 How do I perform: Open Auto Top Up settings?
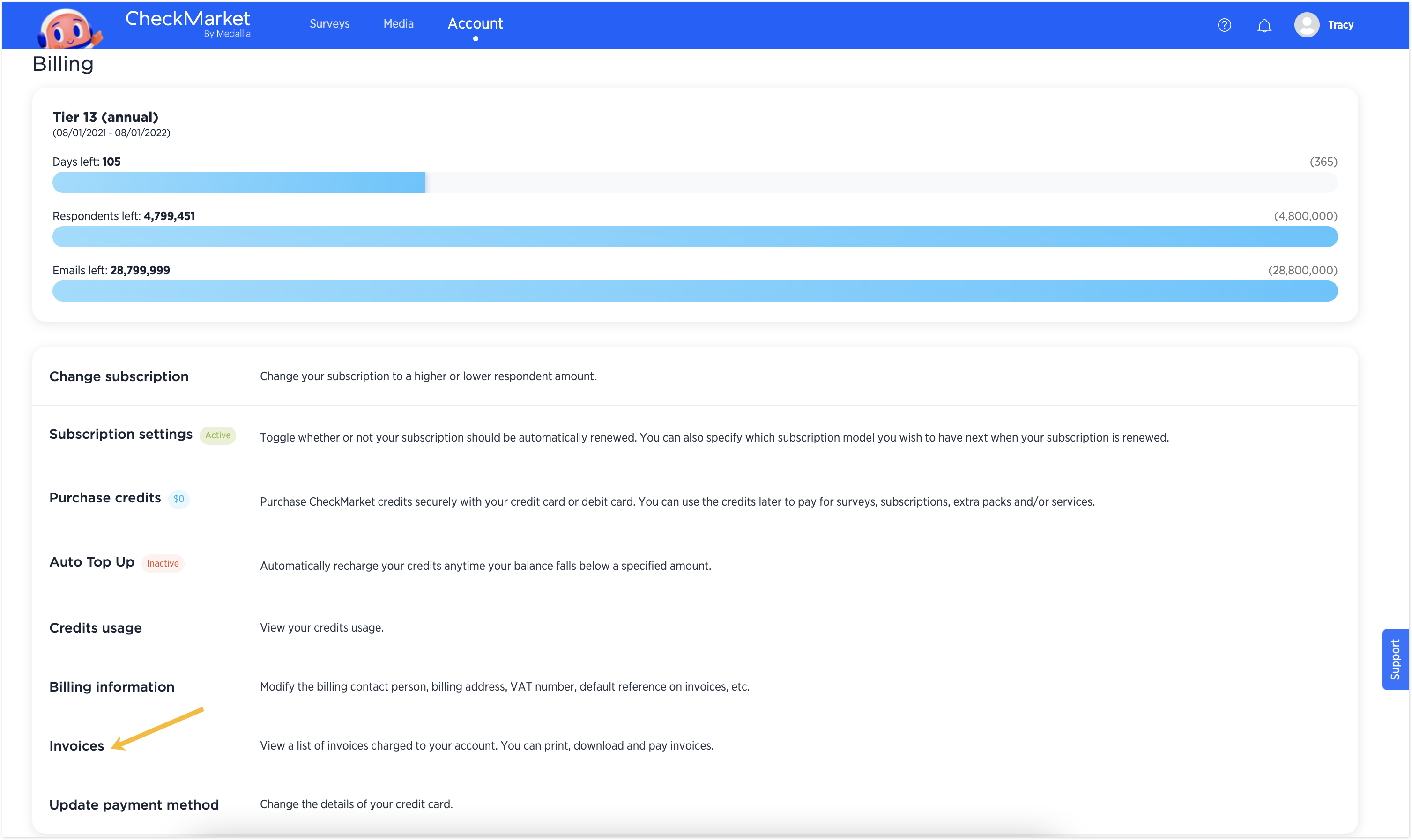click(x=92, y=562)
